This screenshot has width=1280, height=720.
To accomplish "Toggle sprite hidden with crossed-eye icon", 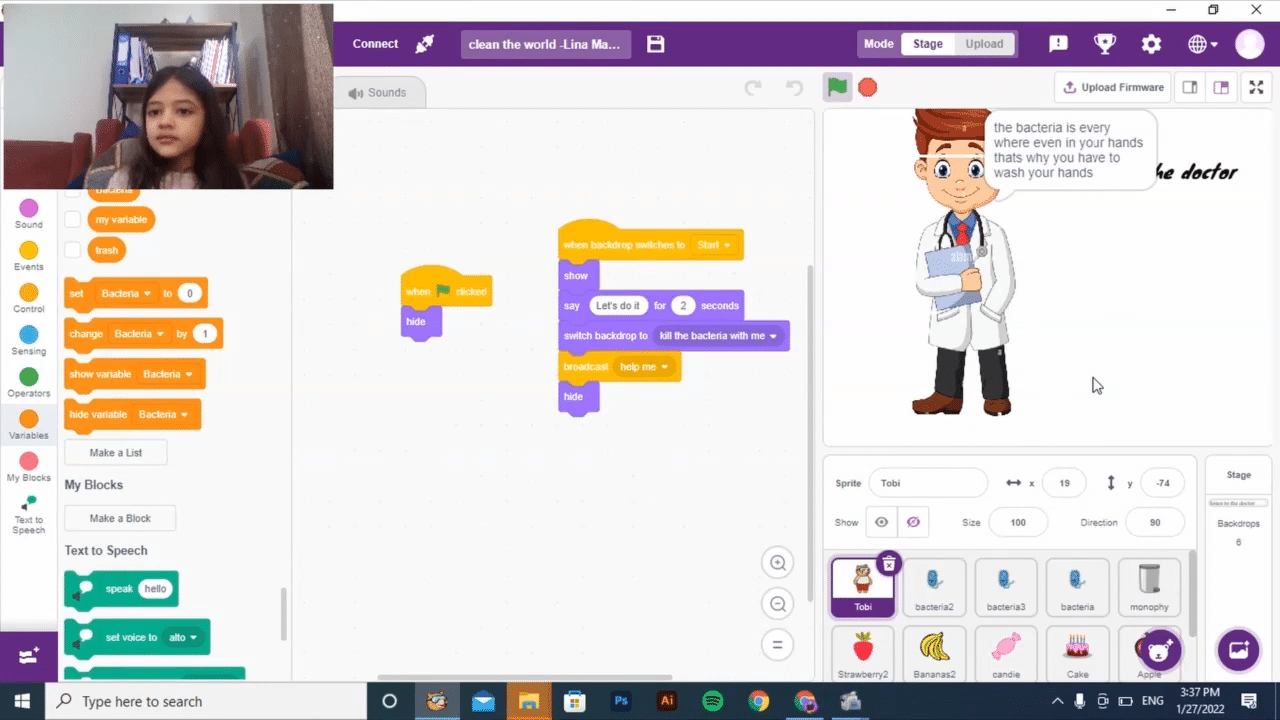I will point(913,522).
